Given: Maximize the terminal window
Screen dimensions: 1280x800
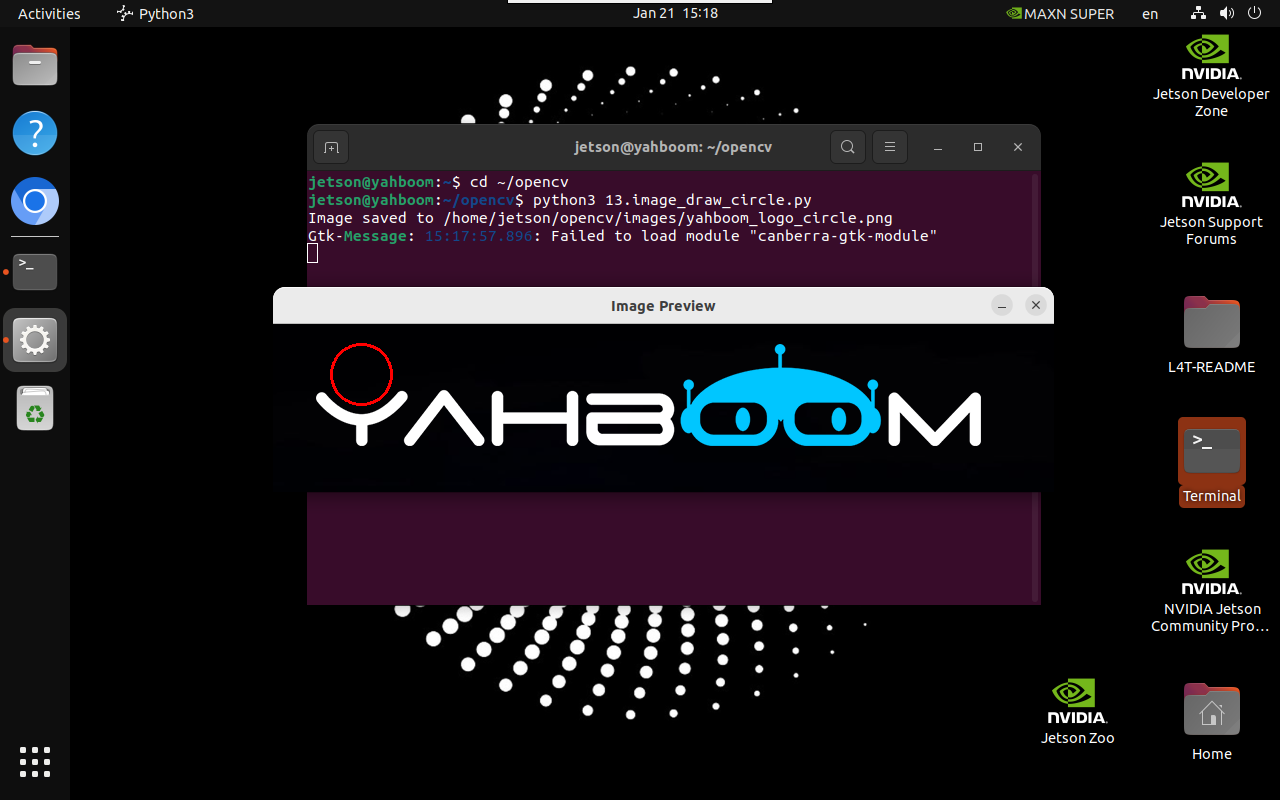Looking at the screenshot, I should [978, 147].
